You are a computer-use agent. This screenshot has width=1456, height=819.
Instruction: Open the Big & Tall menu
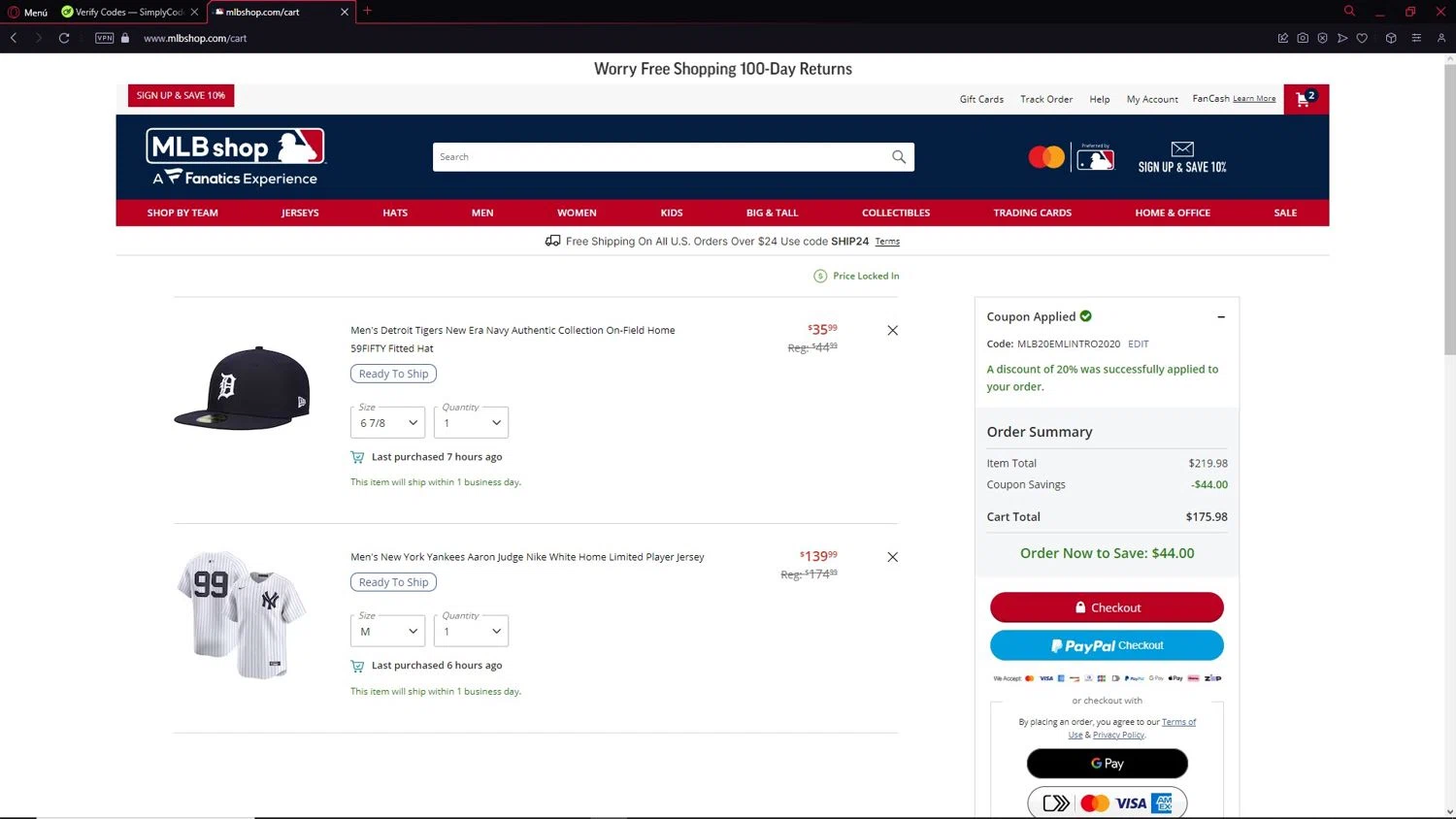[772, 213]
